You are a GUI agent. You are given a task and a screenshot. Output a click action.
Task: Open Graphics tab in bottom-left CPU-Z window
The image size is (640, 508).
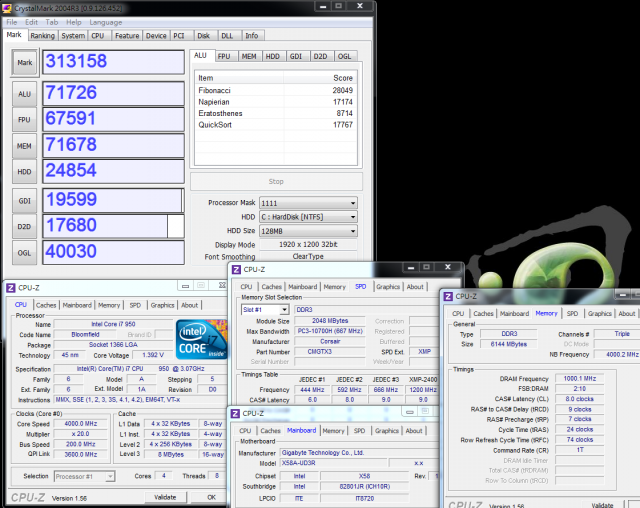[162, 305]
